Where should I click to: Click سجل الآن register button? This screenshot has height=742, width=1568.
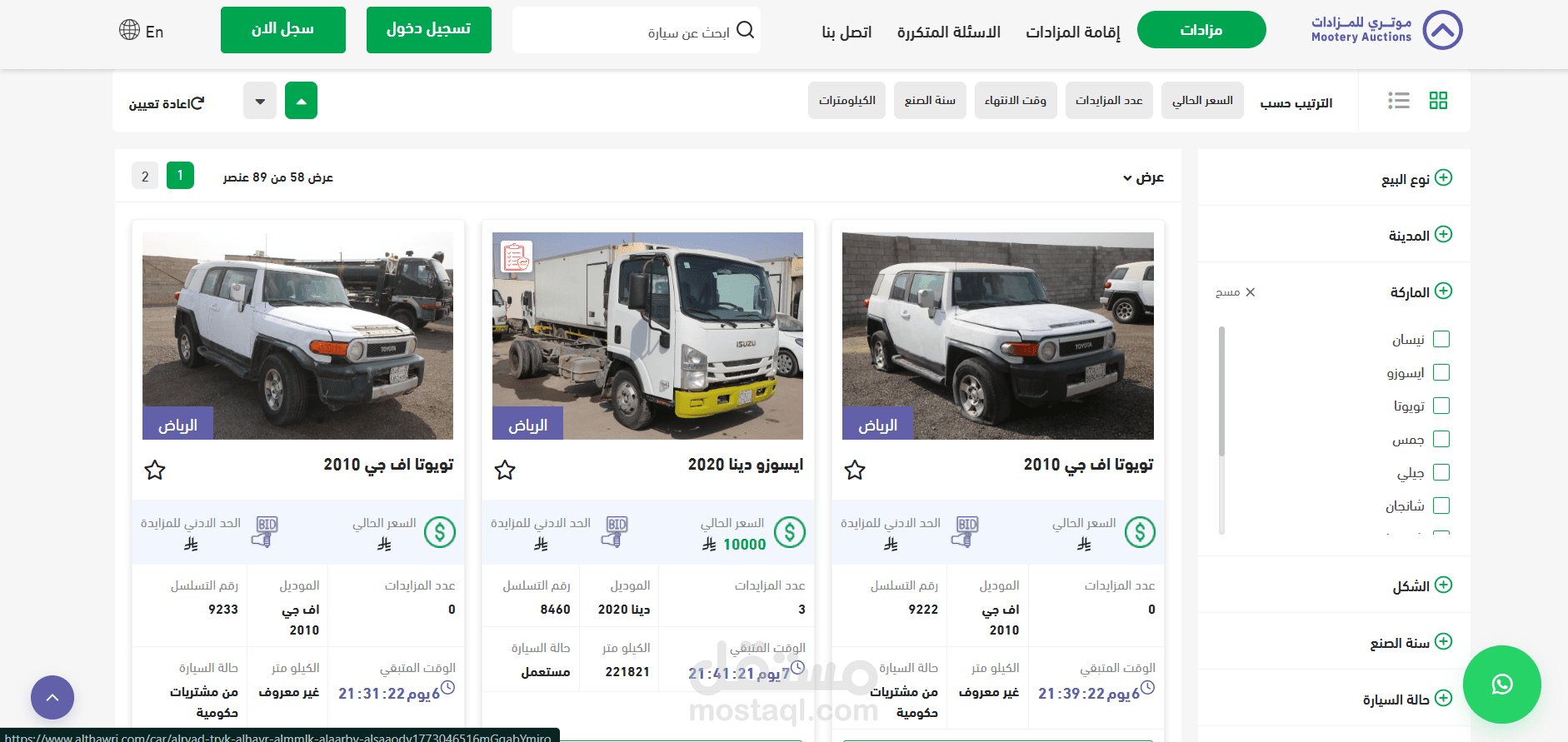(283, 30)
